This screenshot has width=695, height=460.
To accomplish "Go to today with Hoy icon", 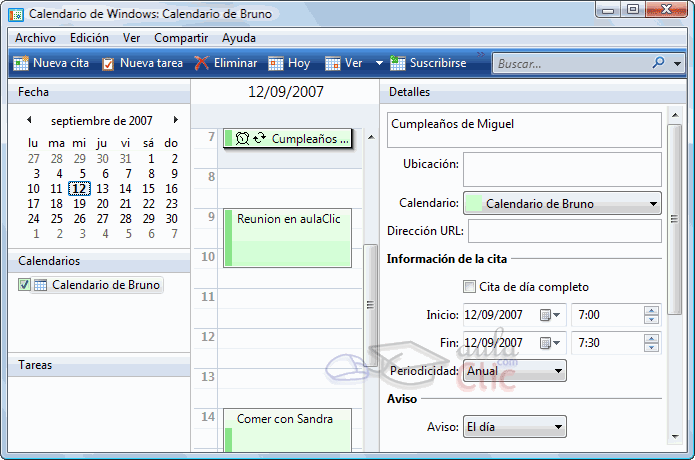I will [x=276, y=63].
